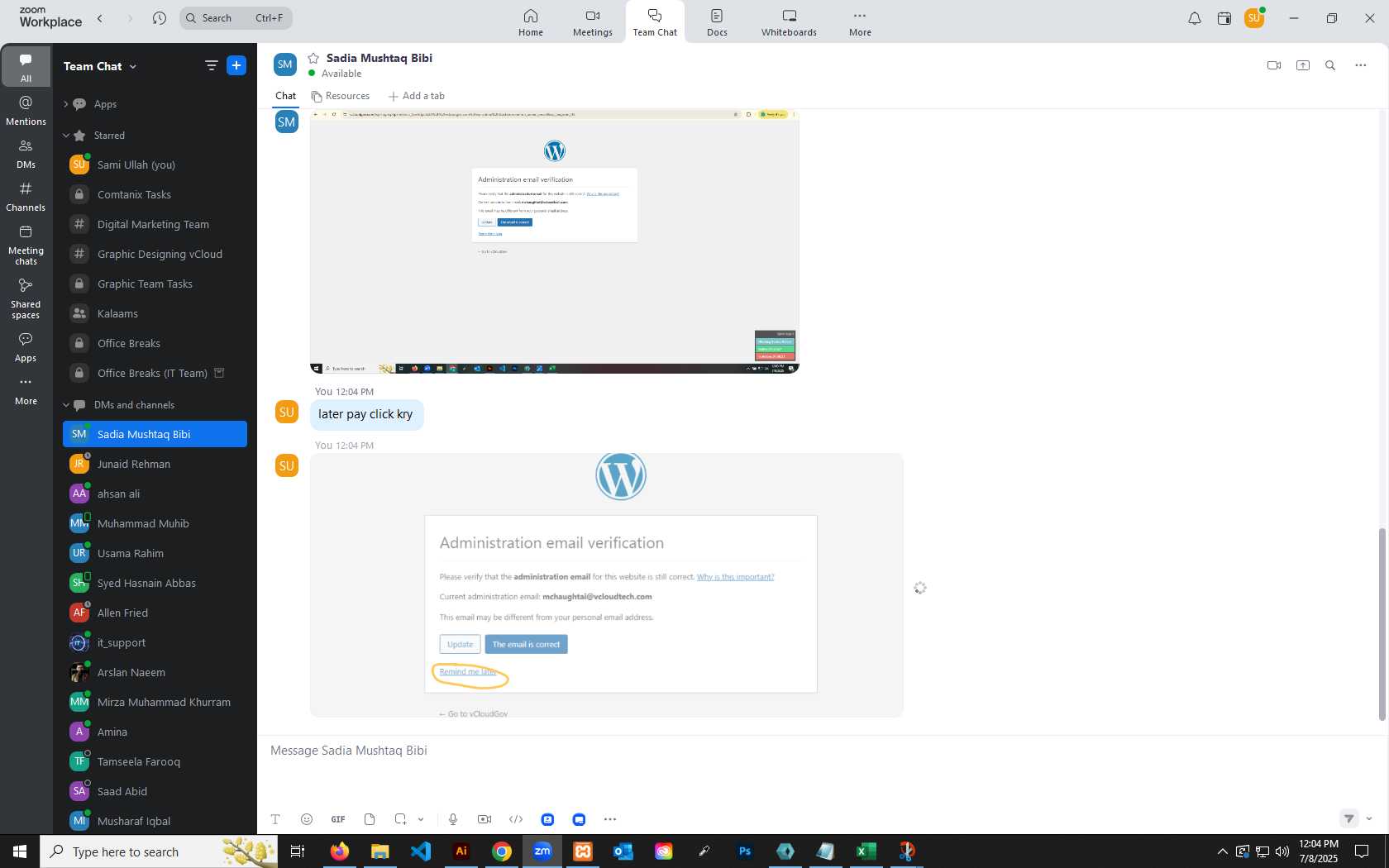This screenshot has height=868, width=1389.
Task: Open Mentions in left sidebar
Action: (x=26, y=111)
